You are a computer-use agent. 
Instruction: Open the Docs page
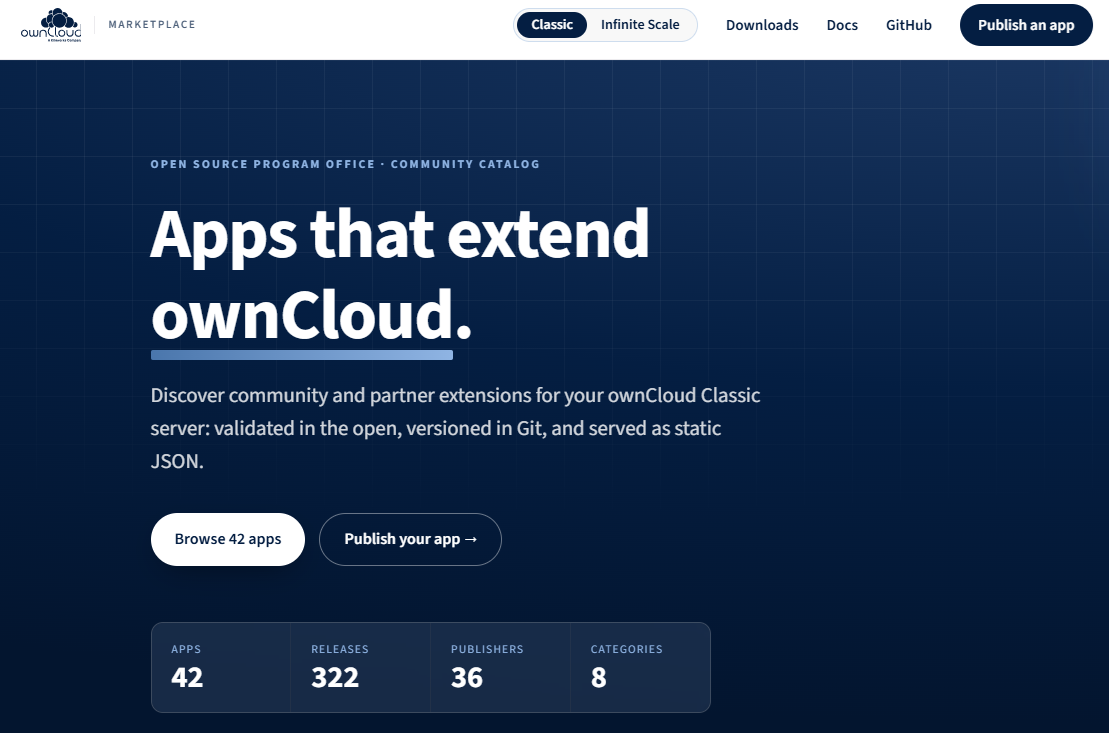pos(842,25)
